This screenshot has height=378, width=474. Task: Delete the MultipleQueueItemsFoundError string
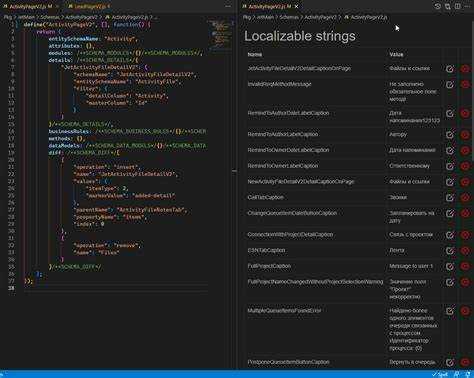(x=465, y=311)
